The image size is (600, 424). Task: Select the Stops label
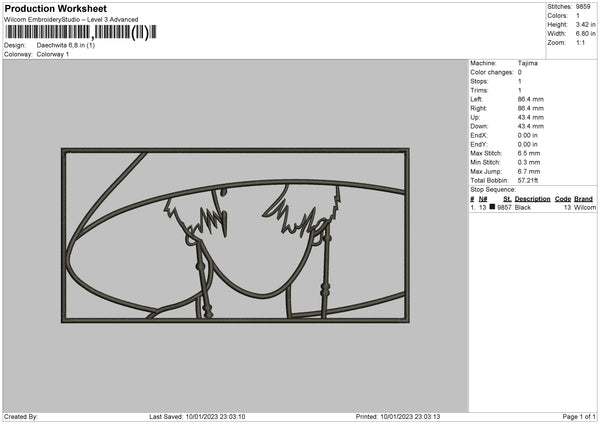(479, 81)
